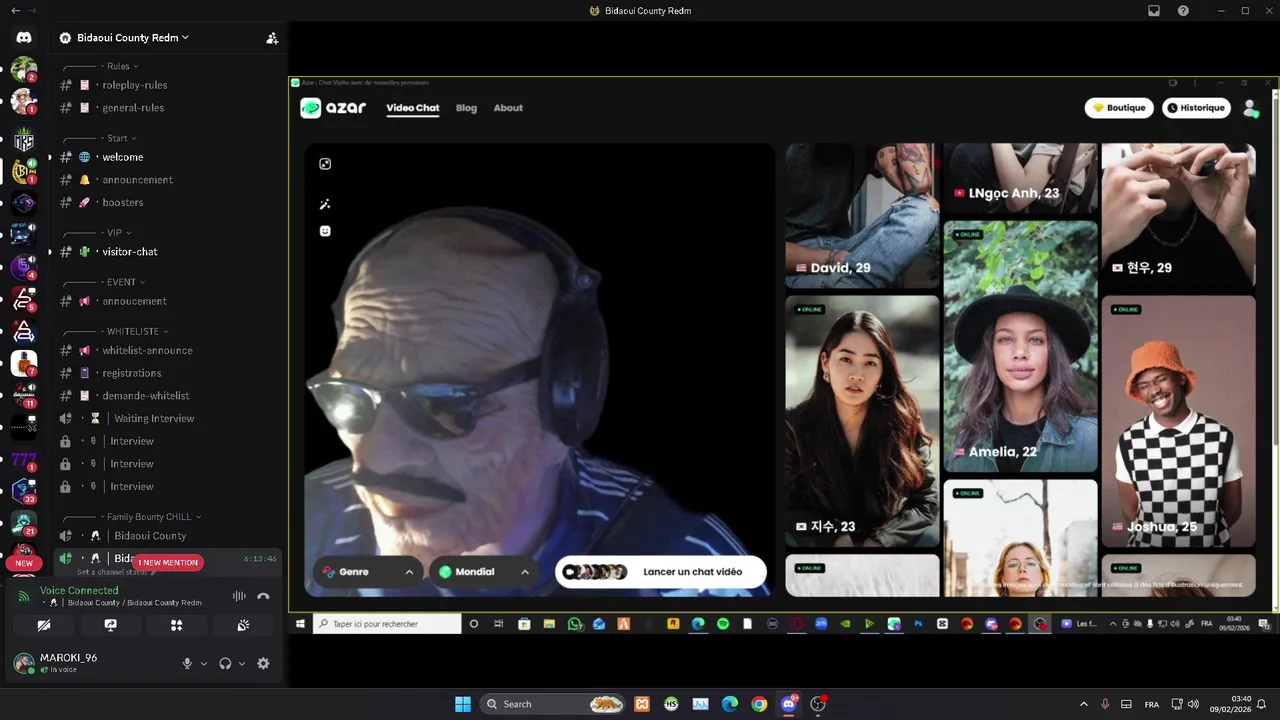
Task: Click the Windows 11 Start button
Action: [x=463, y=704]
